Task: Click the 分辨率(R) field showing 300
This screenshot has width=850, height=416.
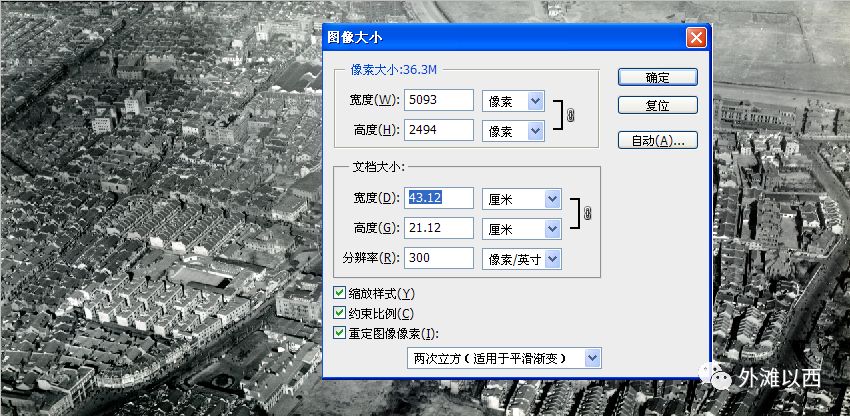Action: pyautogui.click(x=439, y=258)
